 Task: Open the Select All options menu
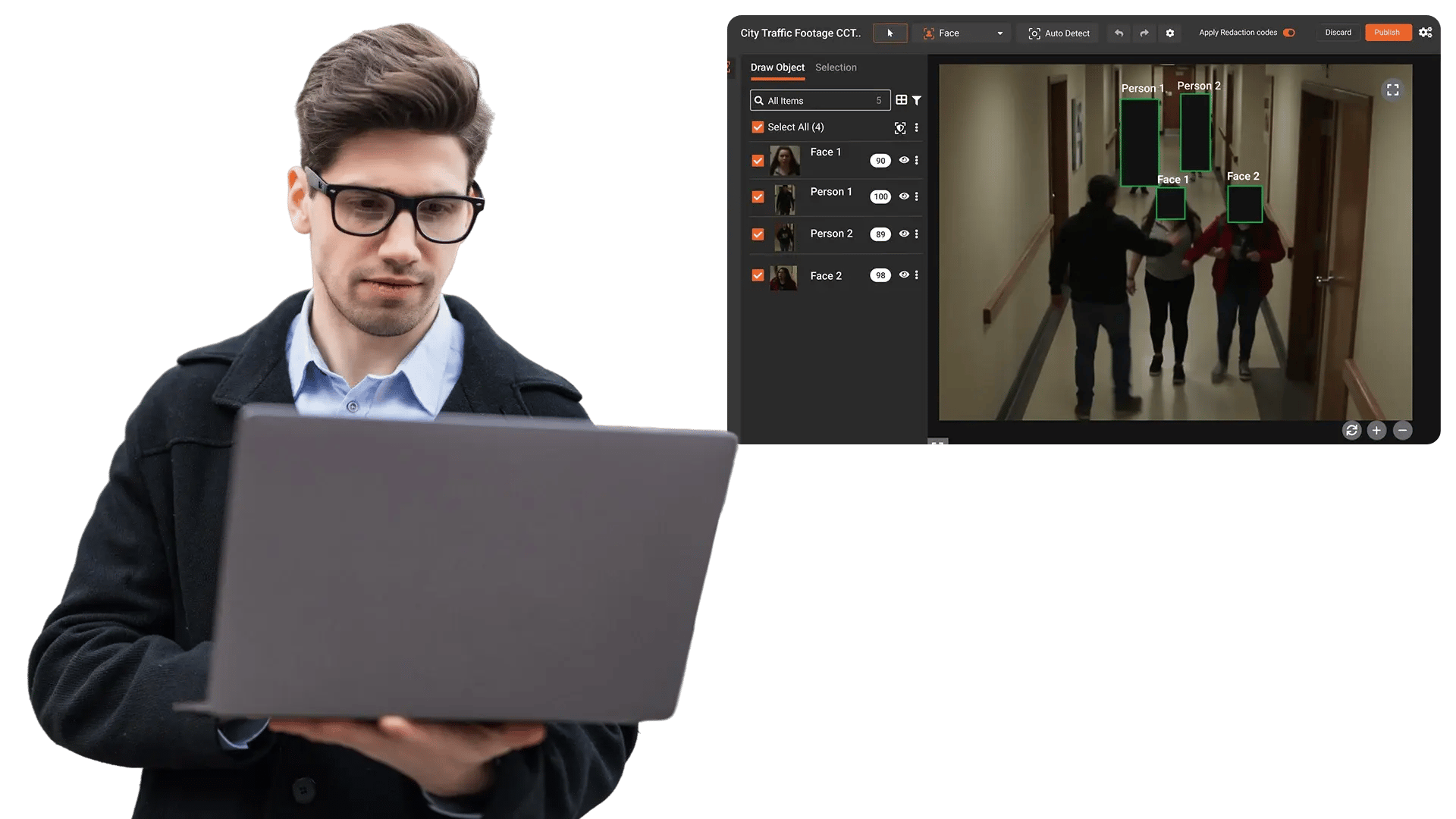[x=916, y=127]
